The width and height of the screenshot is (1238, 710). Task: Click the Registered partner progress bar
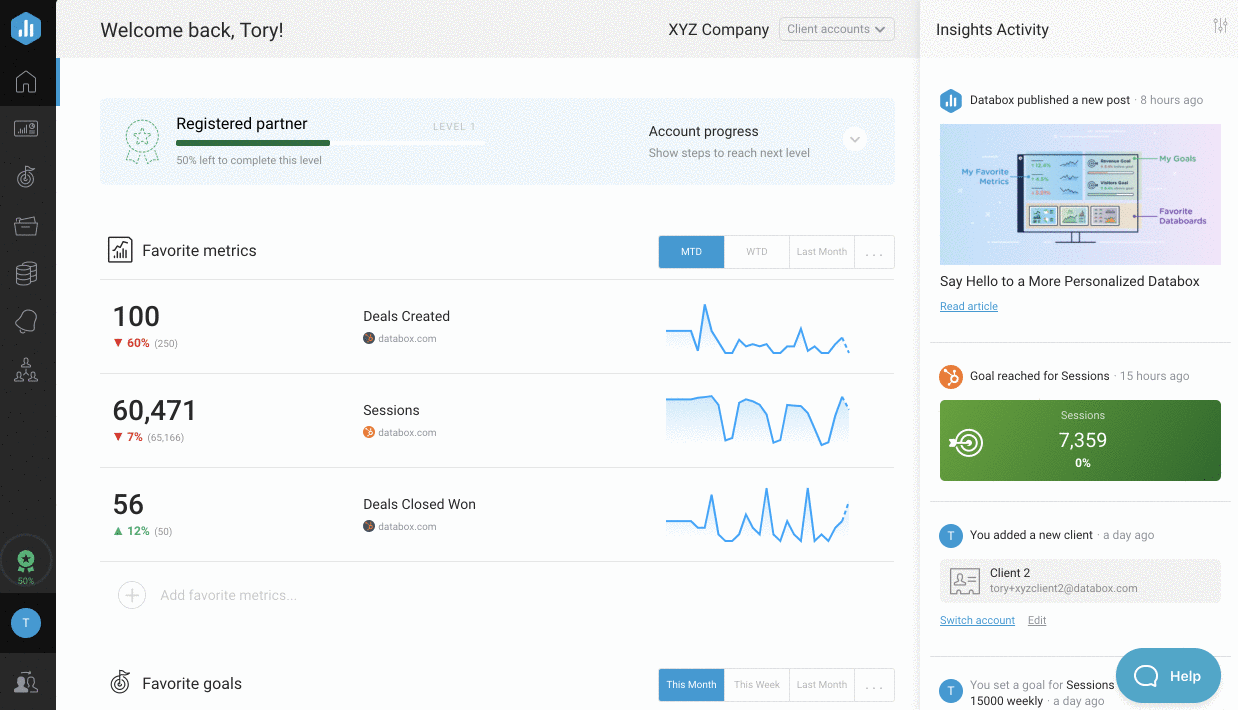[330, 142]
